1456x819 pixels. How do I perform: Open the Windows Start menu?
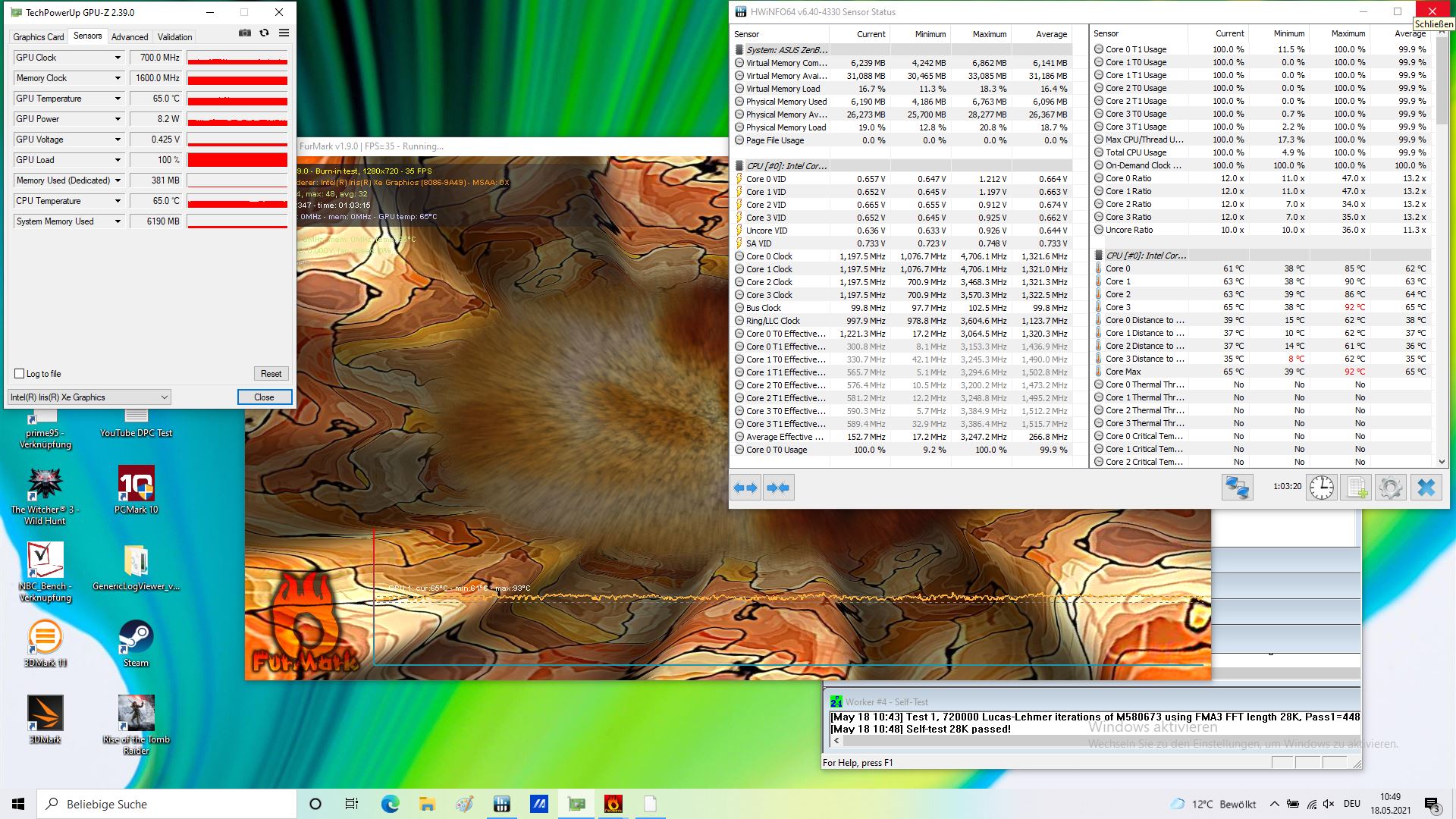click(18, 804)
